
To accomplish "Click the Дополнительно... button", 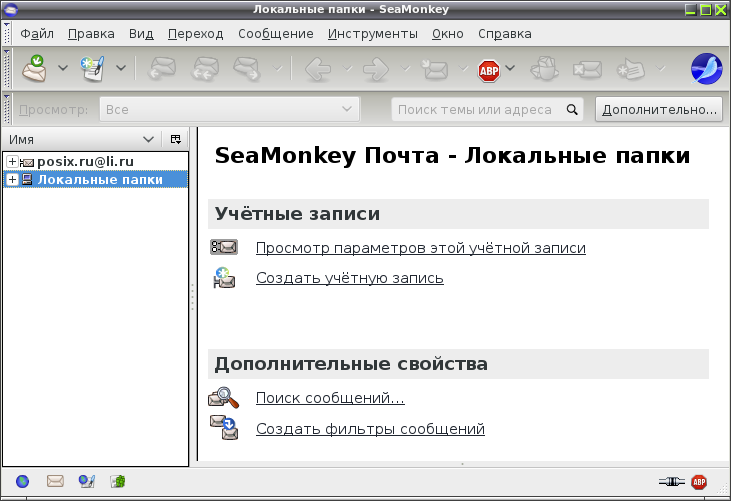I will 659,110.
